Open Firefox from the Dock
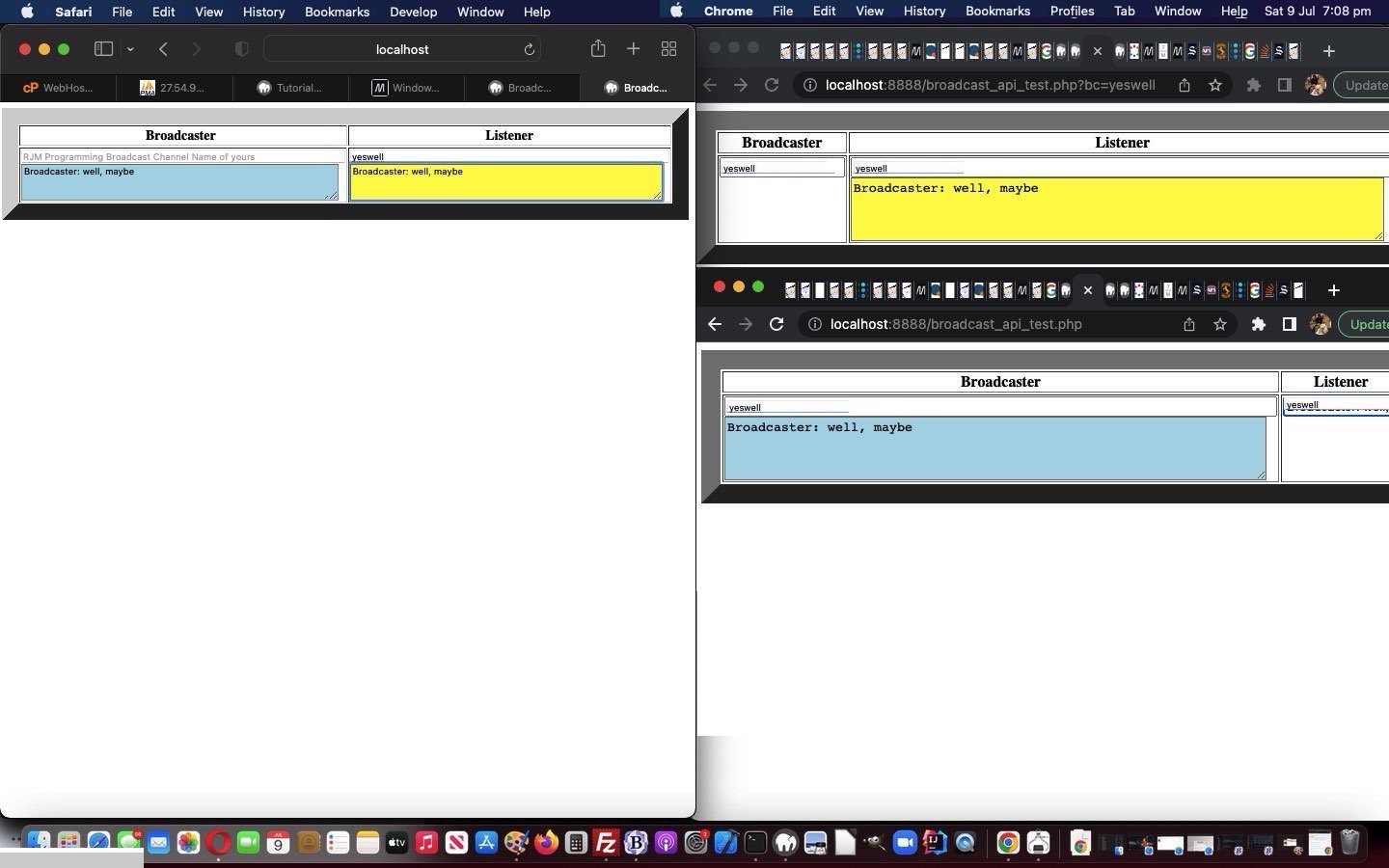This screenshot has width=1389, height=868. click(546, 843)
